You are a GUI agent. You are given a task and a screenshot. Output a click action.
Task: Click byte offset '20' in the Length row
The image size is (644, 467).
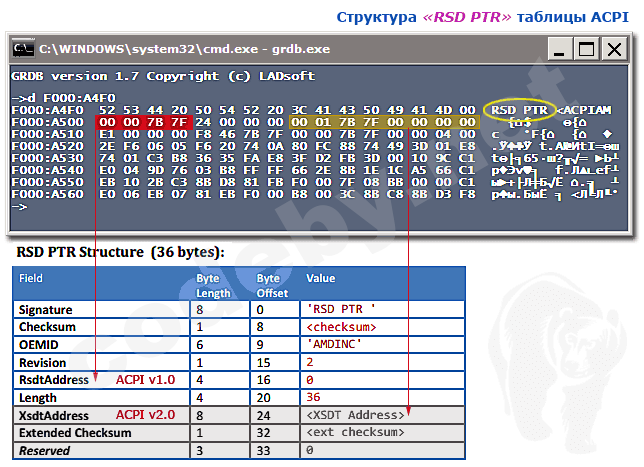[264, 398]
